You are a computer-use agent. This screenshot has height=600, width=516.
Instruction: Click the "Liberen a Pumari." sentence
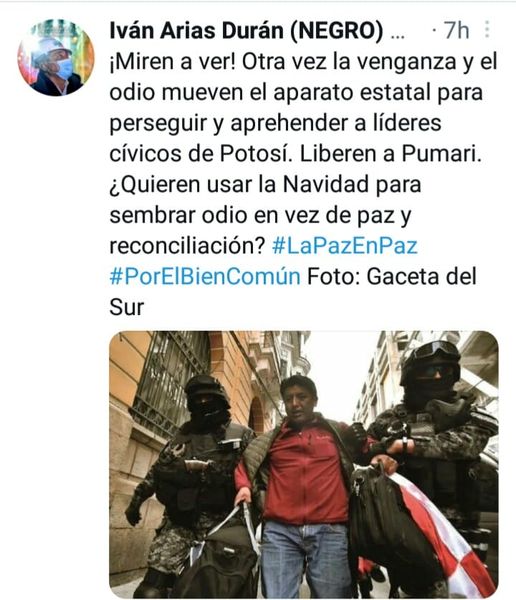390,154
